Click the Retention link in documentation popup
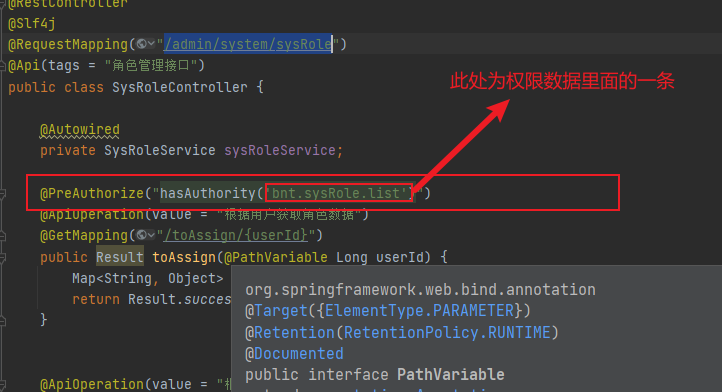 click(294, 333)
